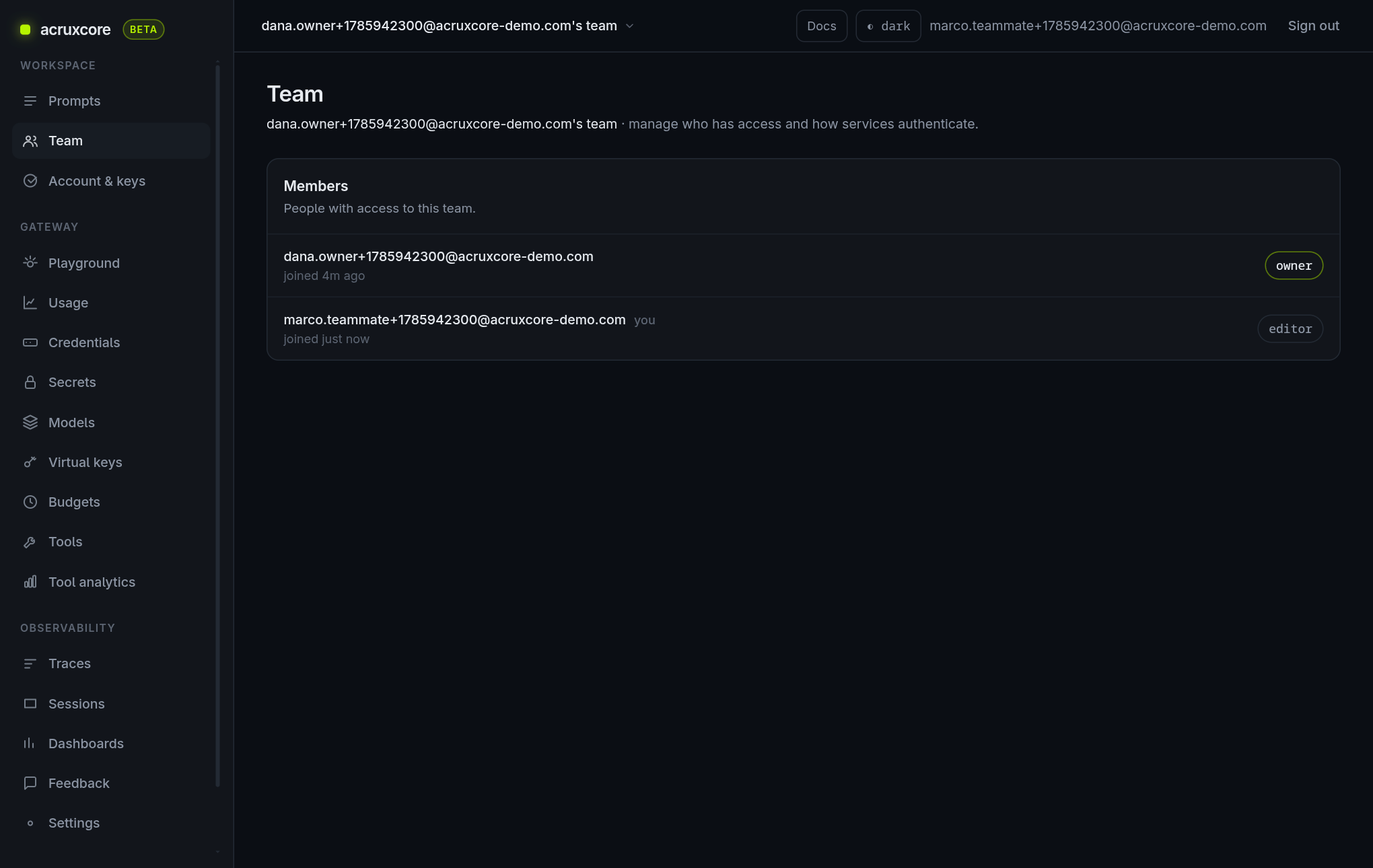The image size is (1373, 868).
Task: Click the acruxcore logo
Action: click(65, 30)
